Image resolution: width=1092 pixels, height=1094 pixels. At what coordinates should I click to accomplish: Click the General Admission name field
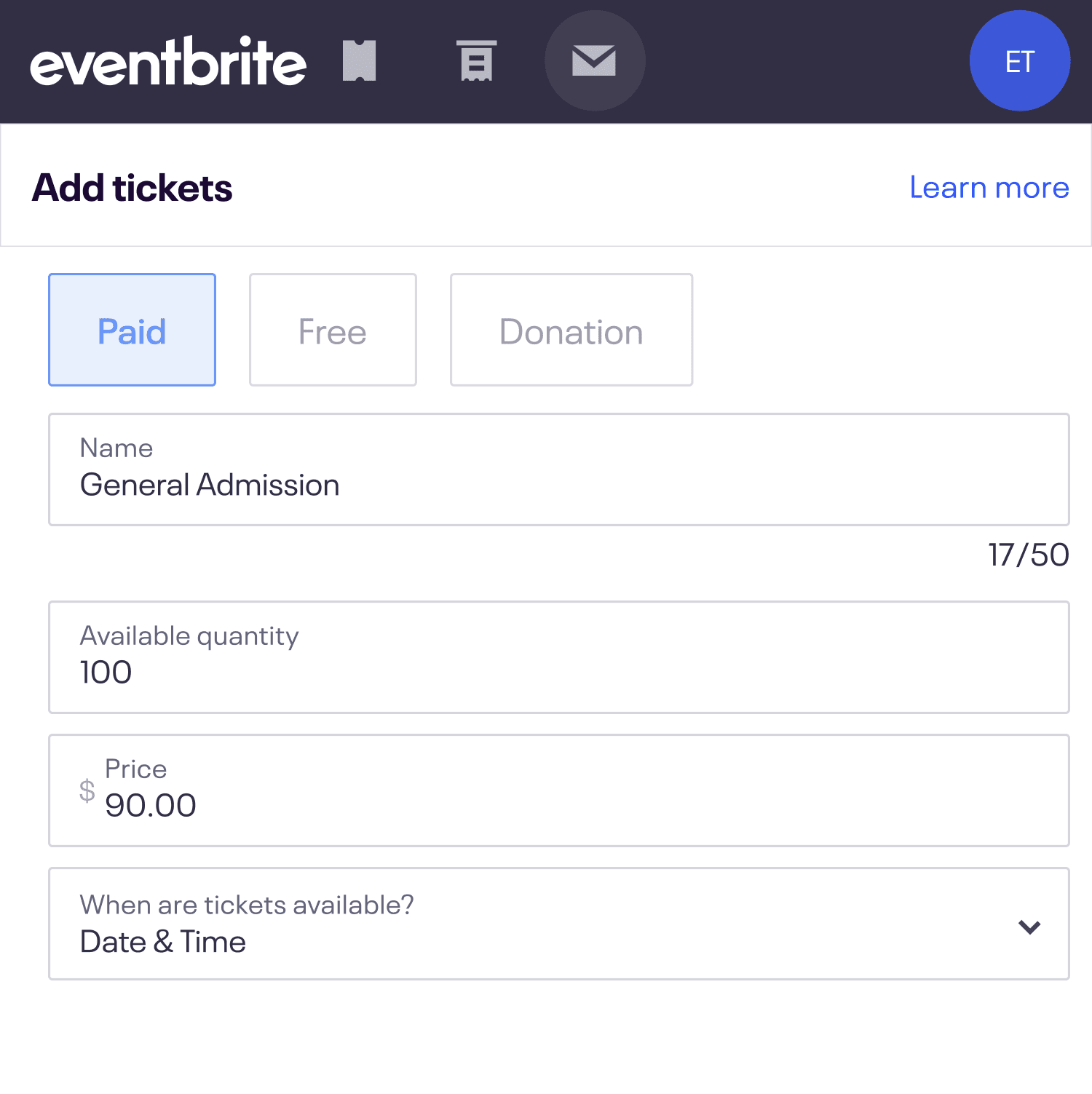click(x=558, y=469)
